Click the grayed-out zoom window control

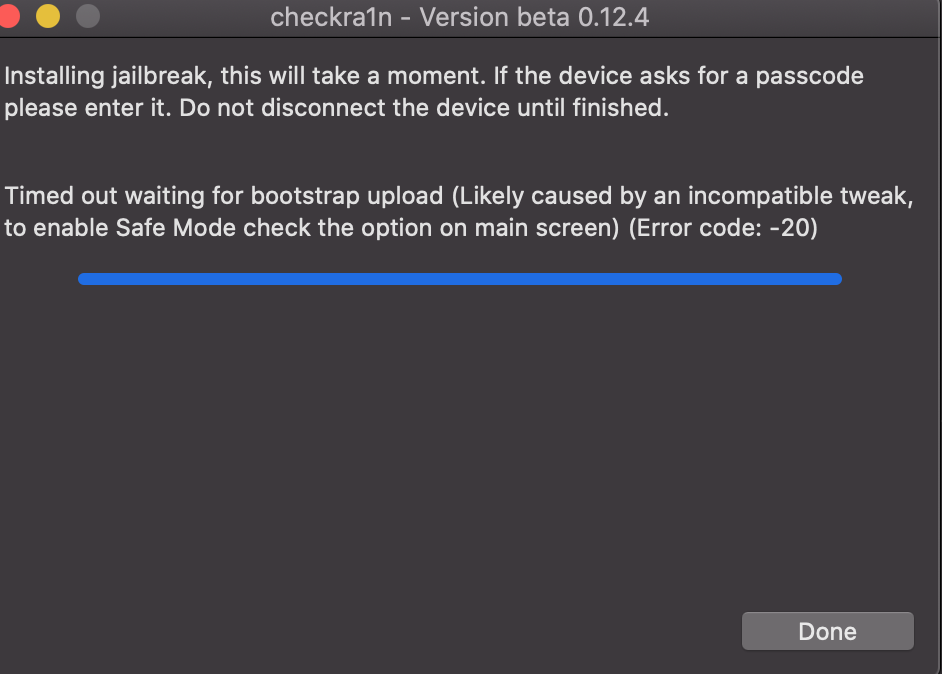pos(87,17)
